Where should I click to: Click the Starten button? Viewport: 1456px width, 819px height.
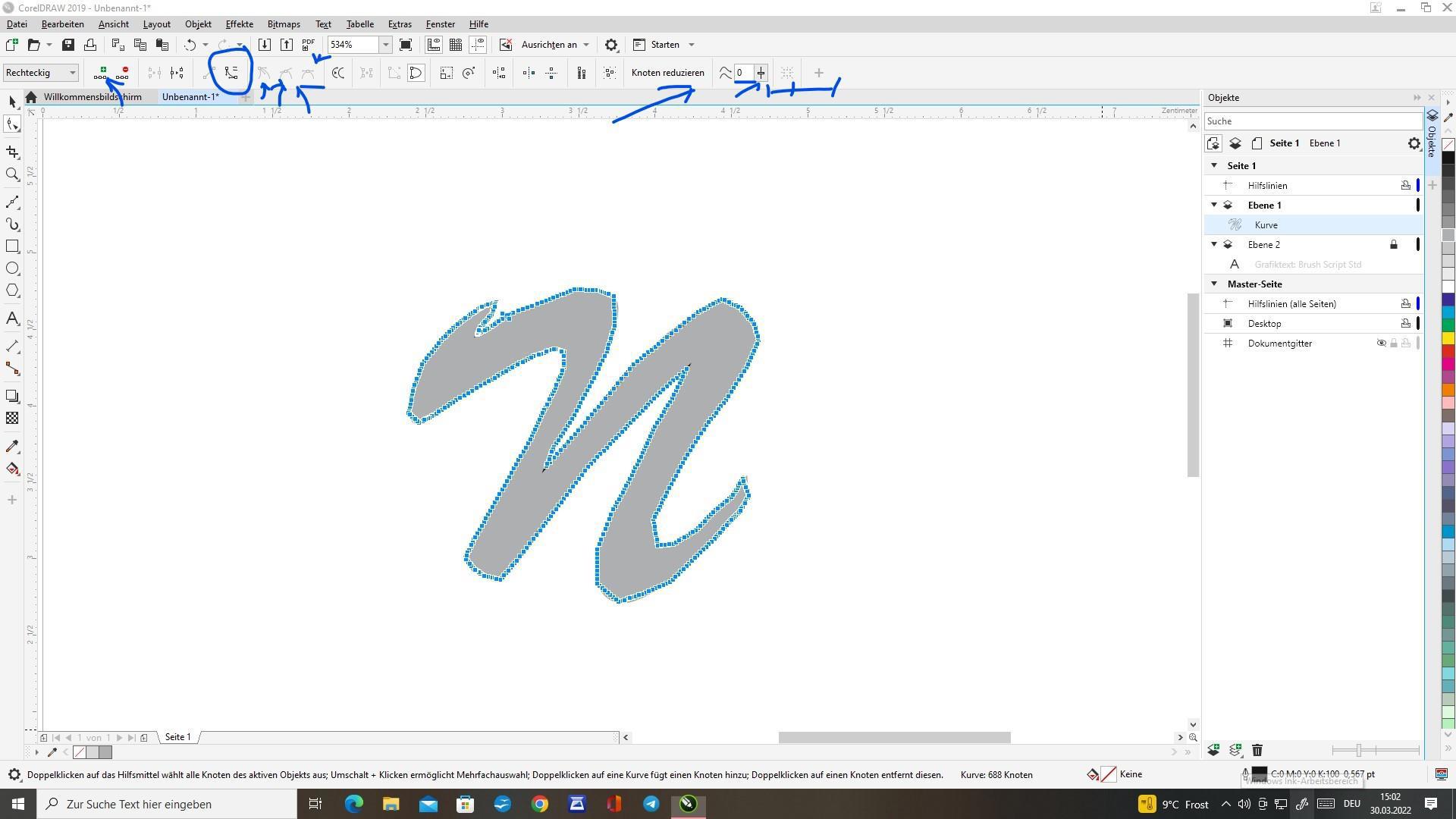point(664,45)
